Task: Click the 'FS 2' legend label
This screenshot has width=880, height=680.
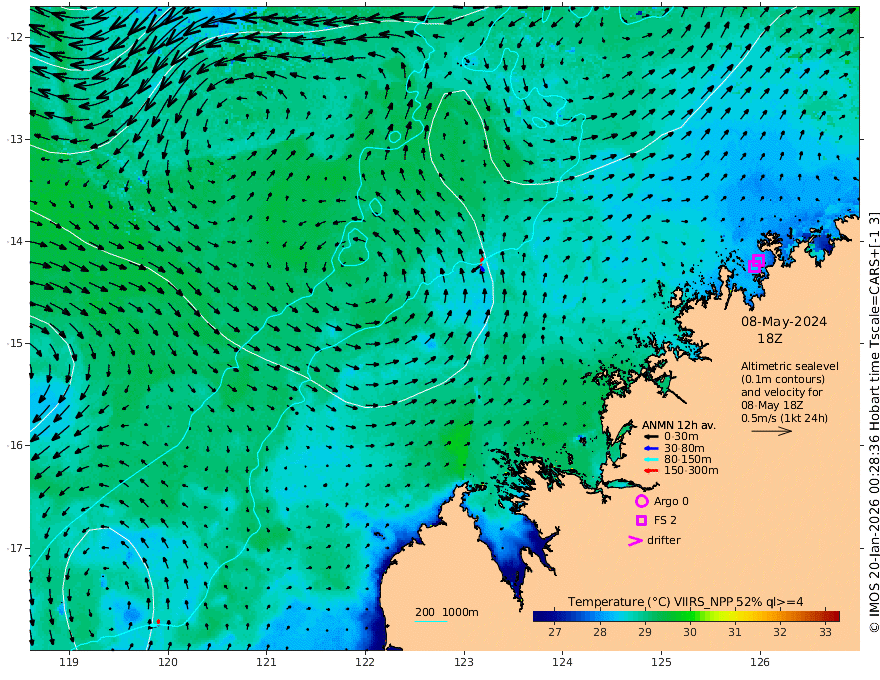Action: (x=665, y=520)
